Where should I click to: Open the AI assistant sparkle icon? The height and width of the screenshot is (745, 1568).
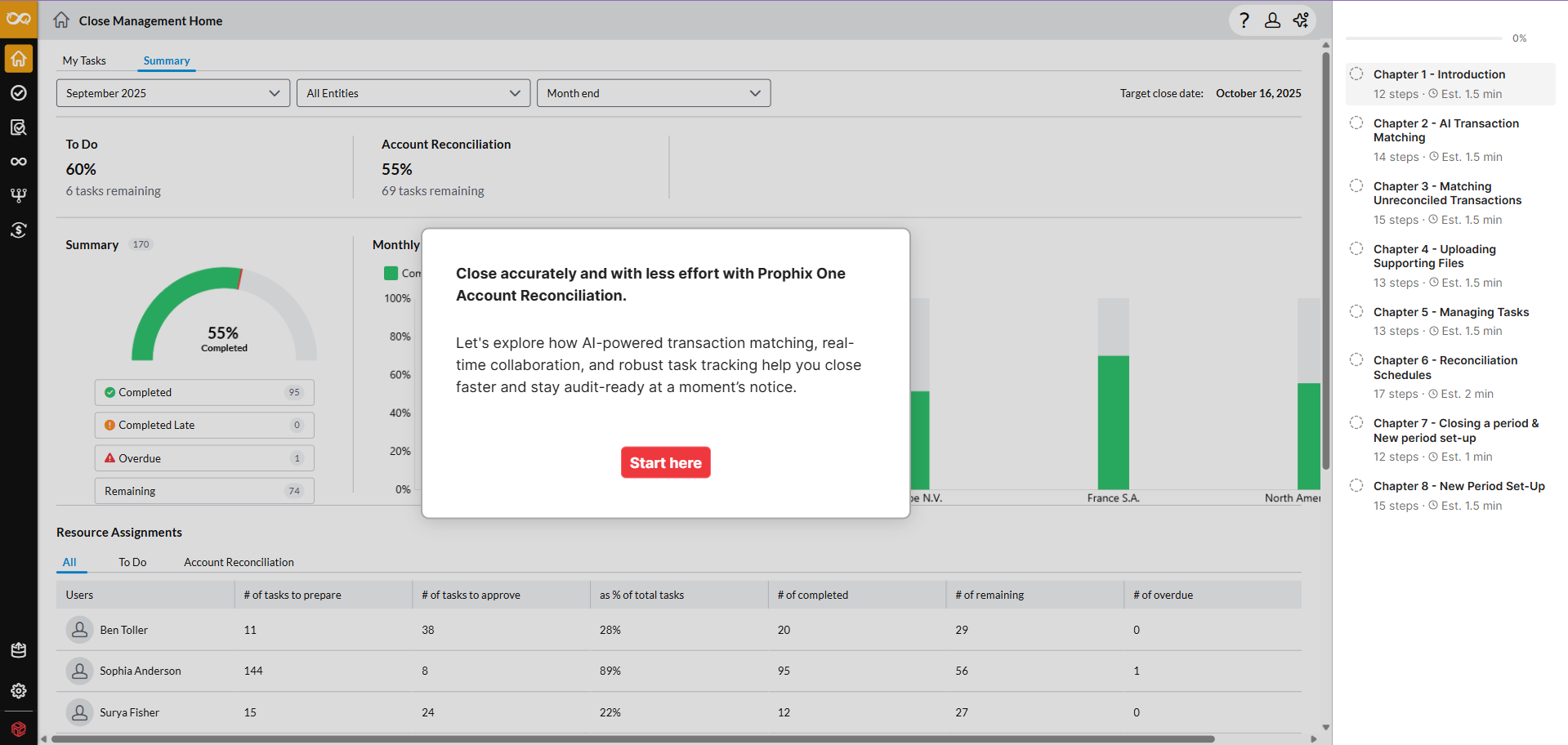coord(1301,20)
